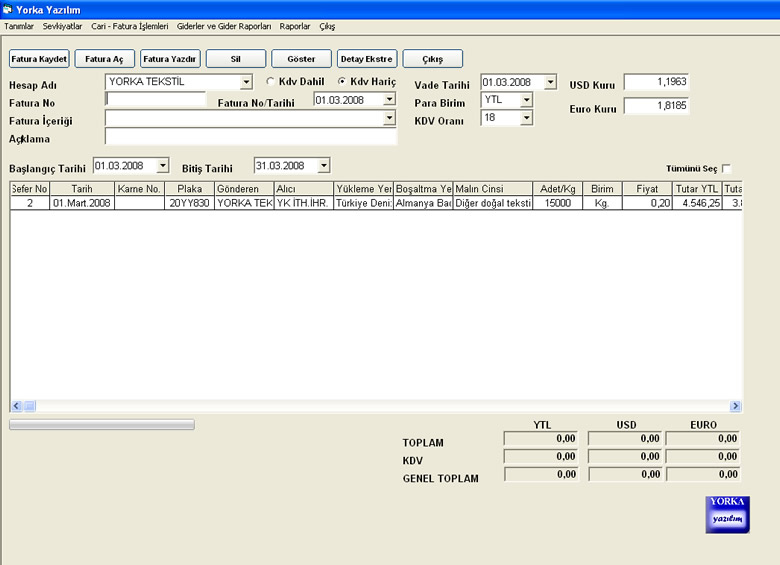Click the Euro Kuru field
Screen dimensions: 780x565
pyautogui.click(x=656, y=105)
